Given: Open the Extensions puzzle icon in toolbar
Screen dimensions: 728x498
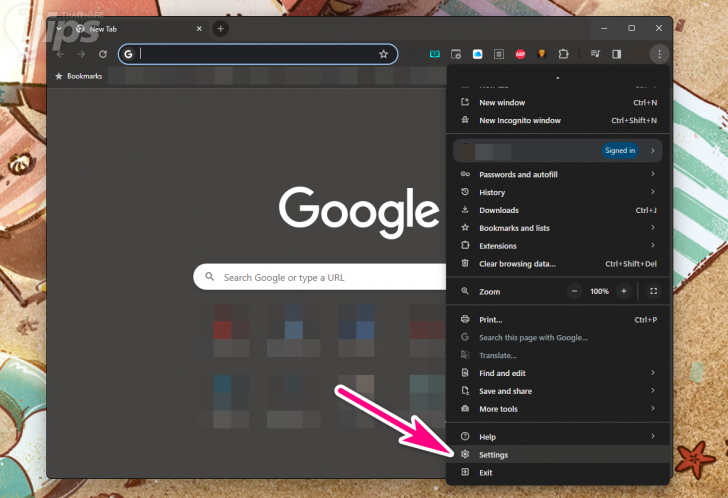Looking at the screenshot, I should 563,54.
